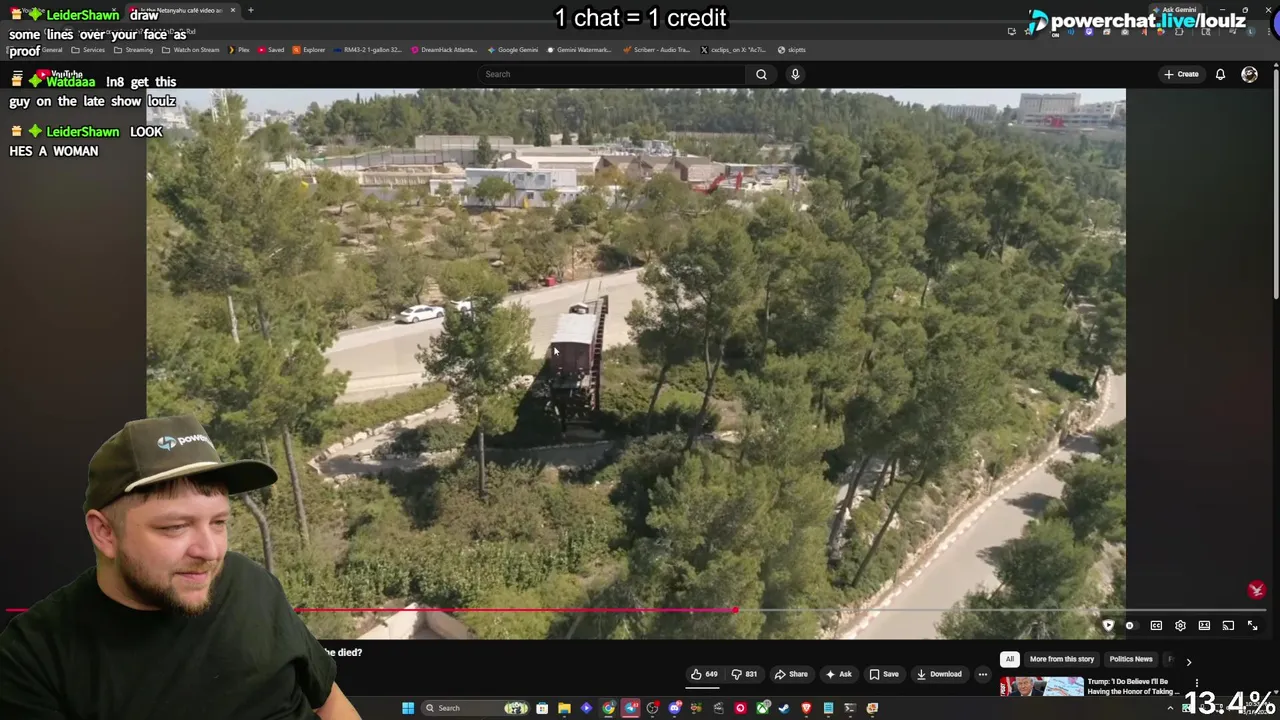Open YouTube notifications bell
1280x720 pixels.
(1220, 74)
